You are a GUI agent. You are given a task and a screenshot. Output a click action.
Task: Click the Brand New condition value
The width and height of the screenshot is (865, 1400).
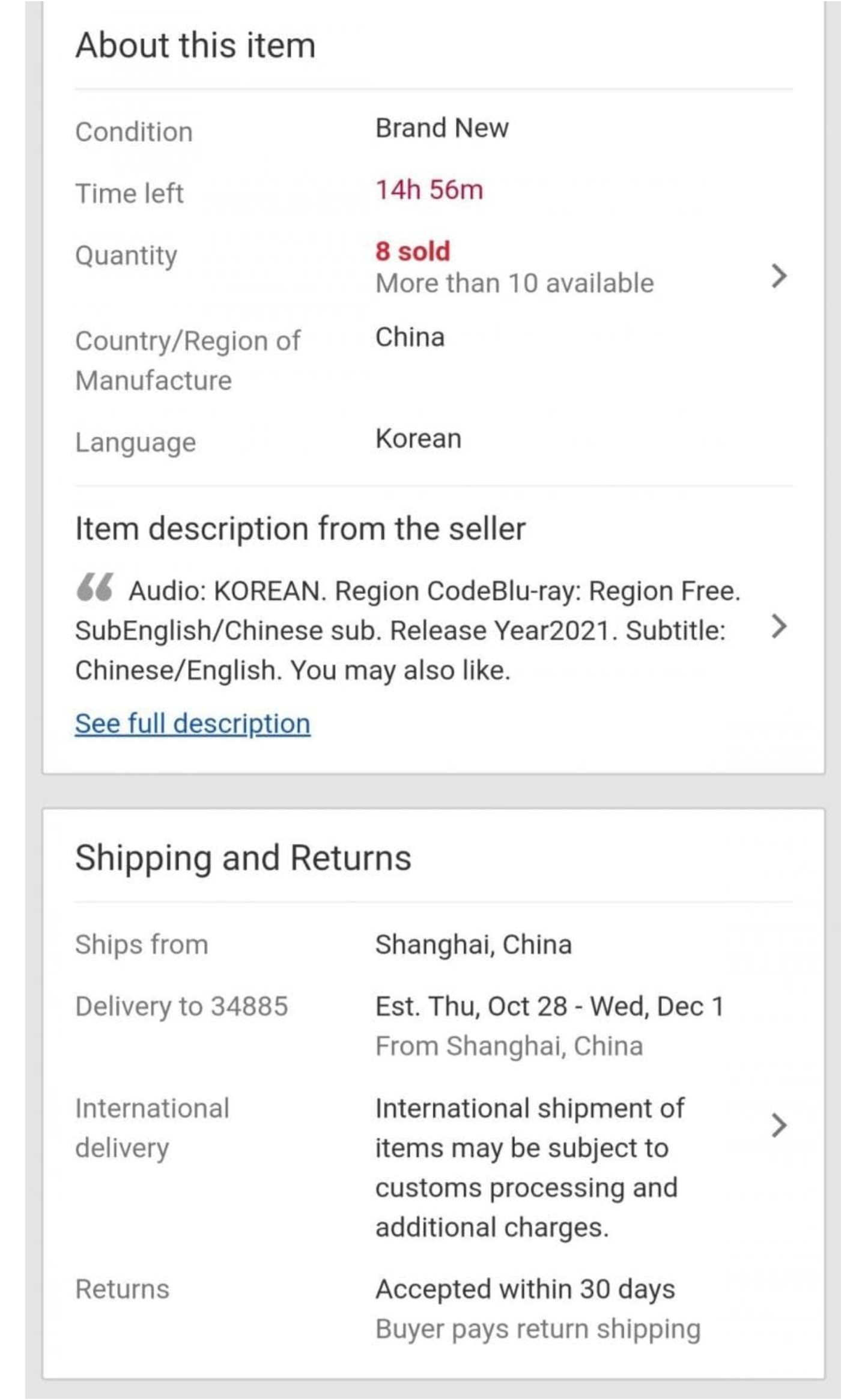pyautogui.click(x=442, y=128)
